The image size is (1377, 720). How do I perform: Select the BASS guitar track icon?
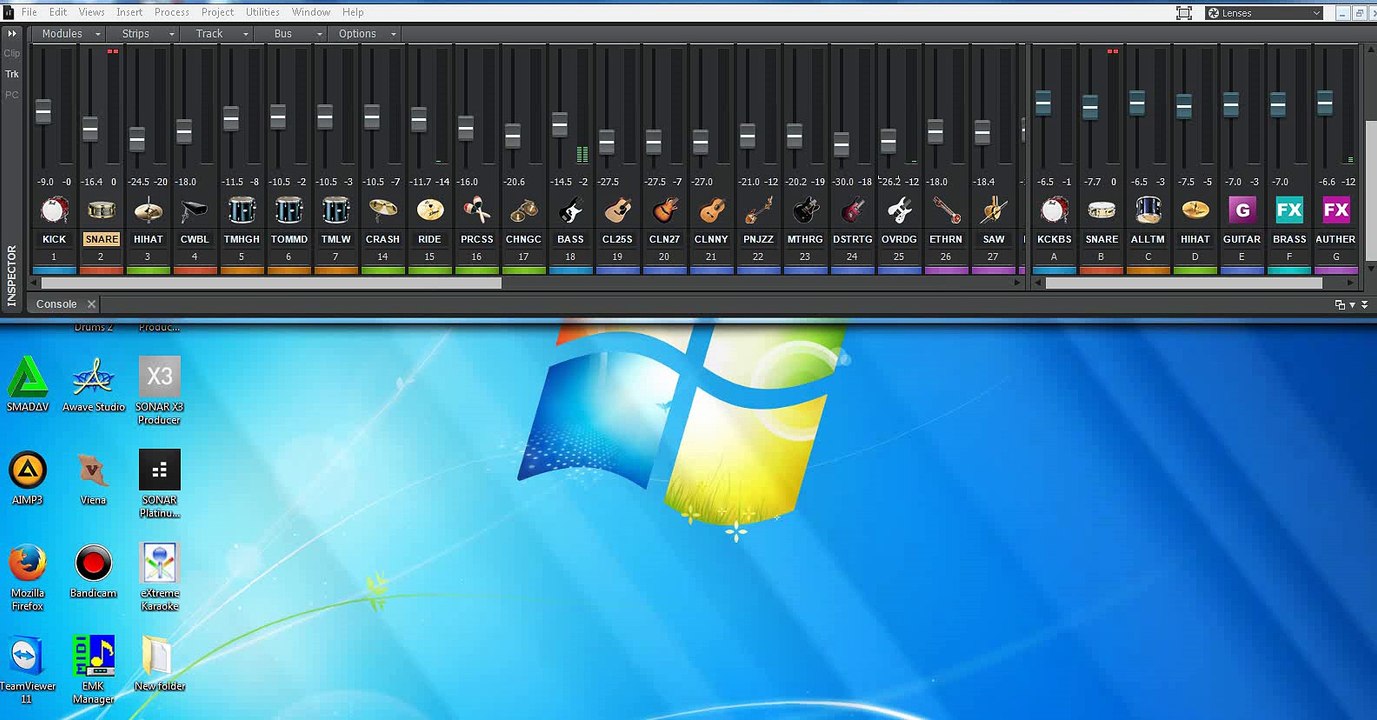pyautogui.click(x=571, y=210)
